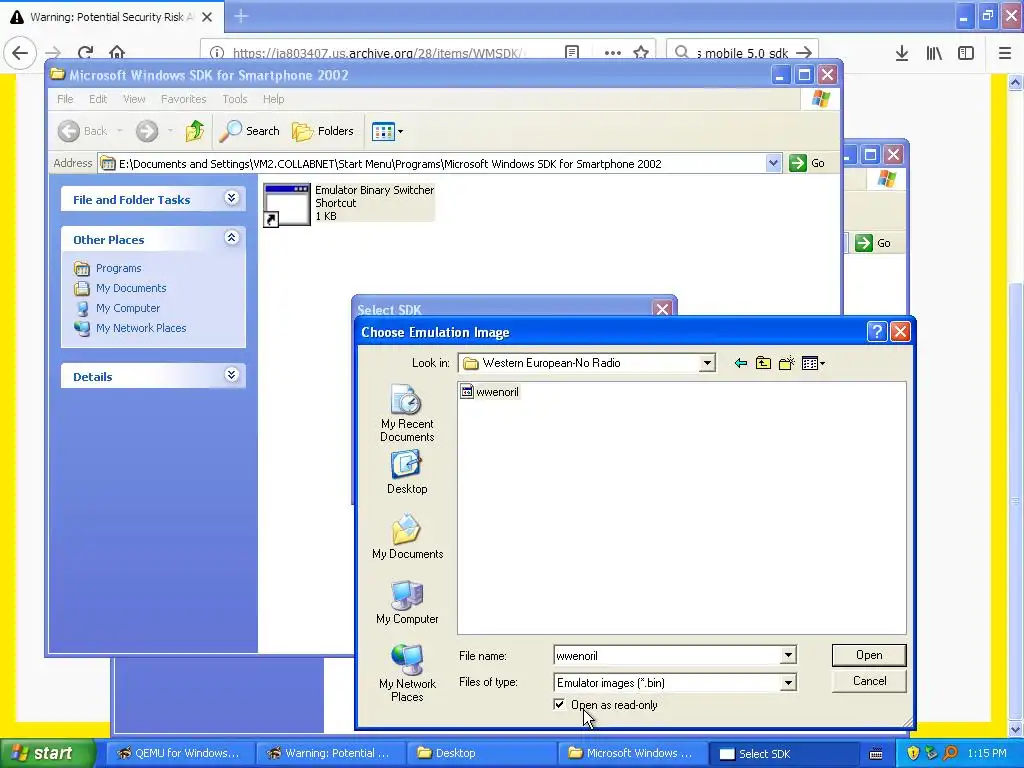Open My Documents link in Other Places

[131, 288]
